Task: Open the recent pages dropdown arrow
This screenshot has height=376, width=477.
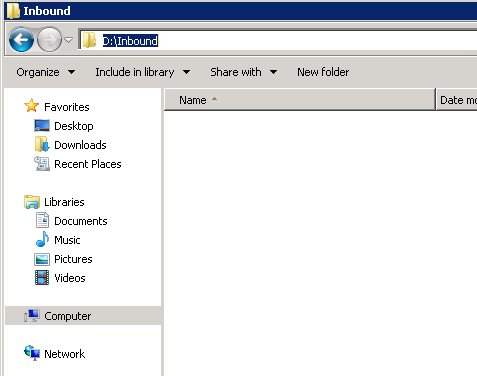Action: point(68,40)
